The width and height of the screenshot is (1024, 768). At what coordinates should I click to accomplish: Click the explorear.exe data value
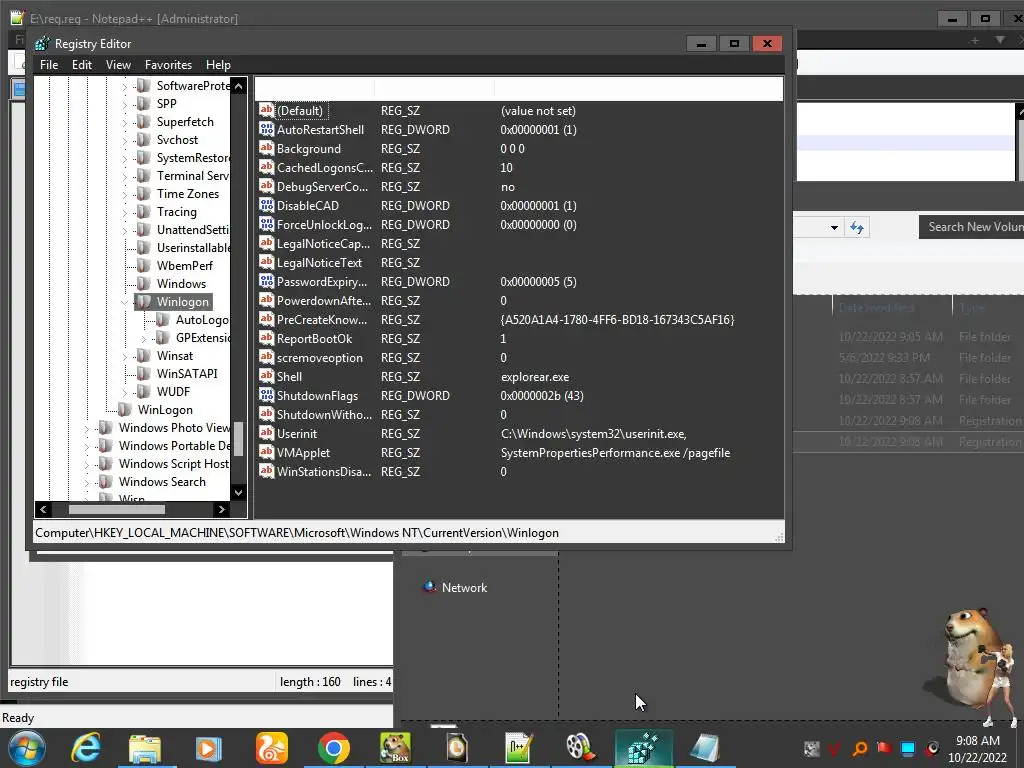(x=535, y=377)
